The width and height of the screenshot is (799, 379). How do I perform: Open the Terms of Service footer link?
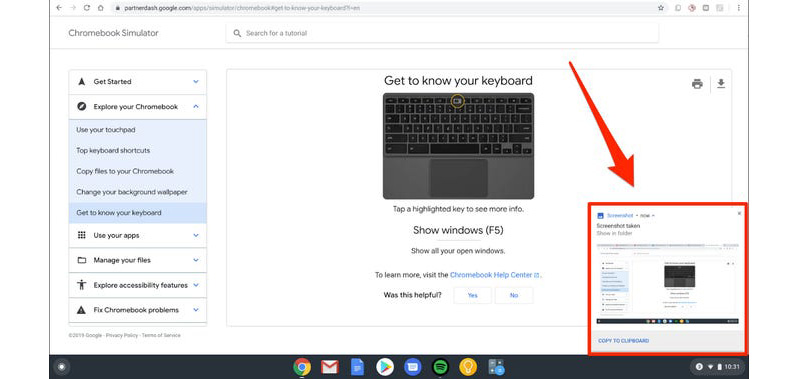point(161,336)
